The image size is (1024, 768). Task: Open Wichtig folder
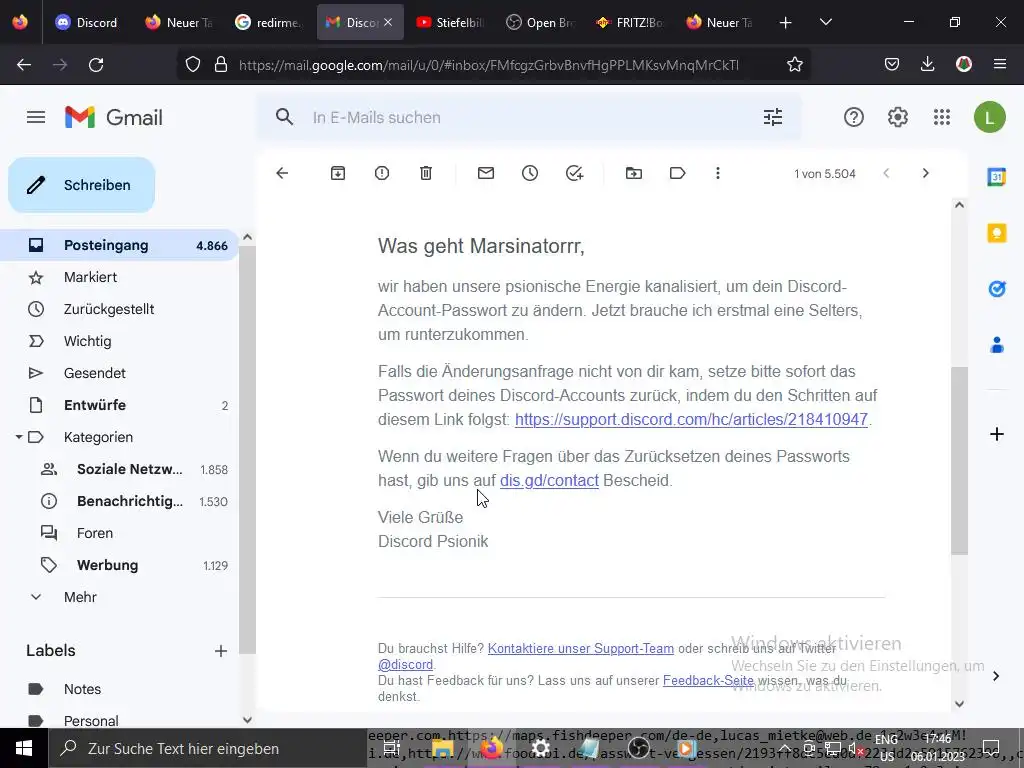119,342
